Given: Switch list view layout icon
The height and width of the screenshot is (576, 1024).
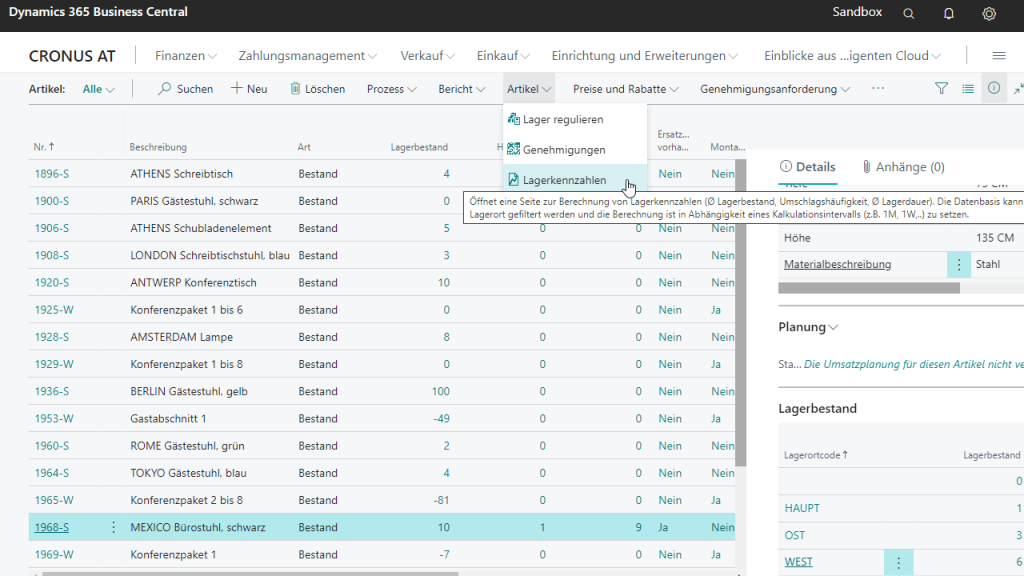Looking at the screenshot, I should pos(968,88).
